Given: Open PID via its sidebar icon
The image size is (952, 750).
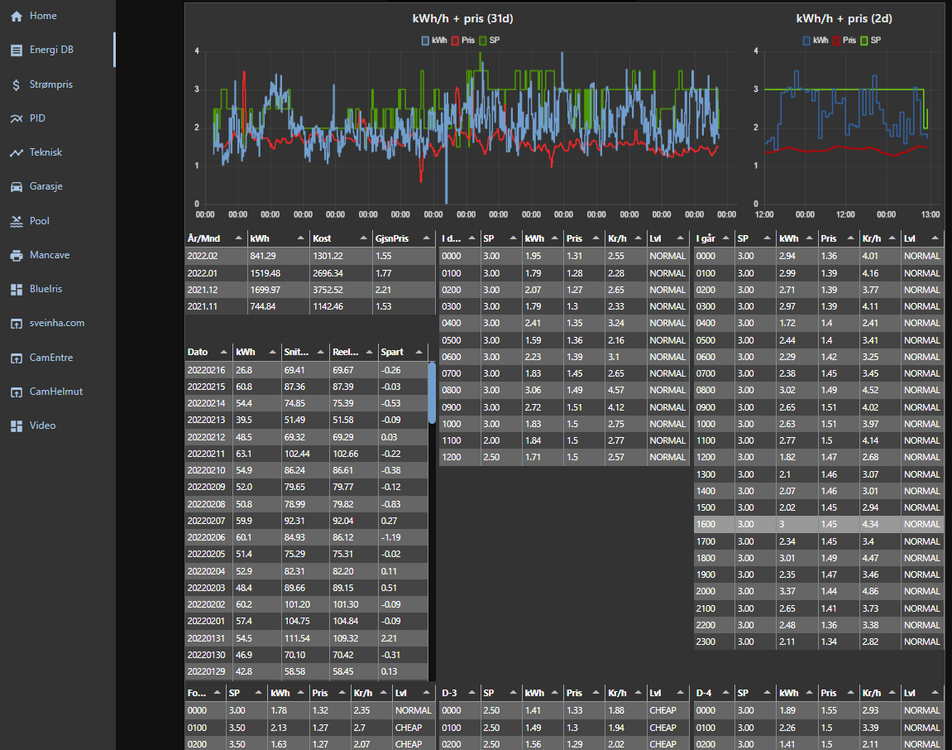Looking at the screenshot, I should [16, 119].
